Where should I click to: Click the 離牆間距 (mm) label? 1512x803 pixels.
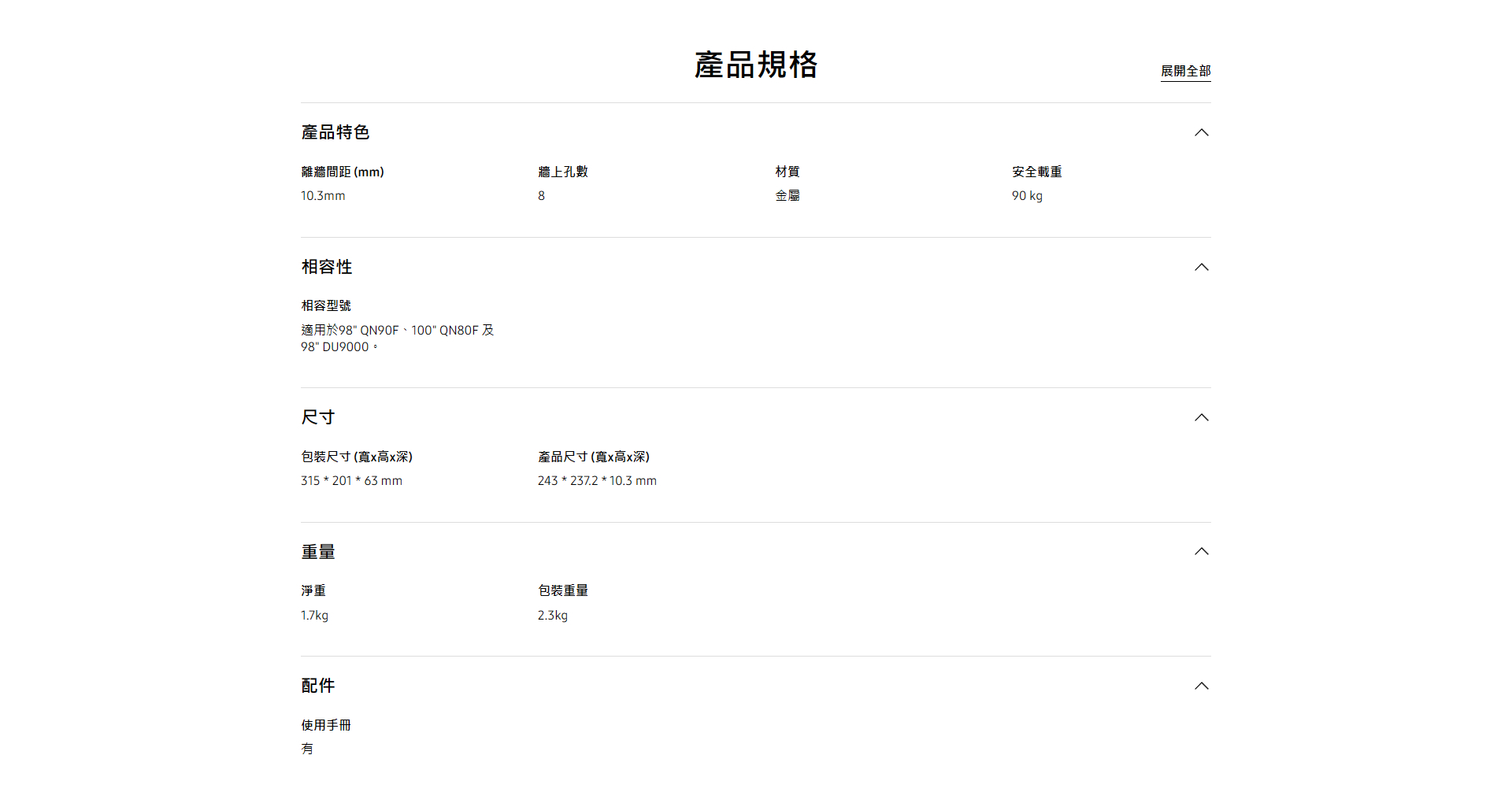pyautogui.click(x=343, y=172)
